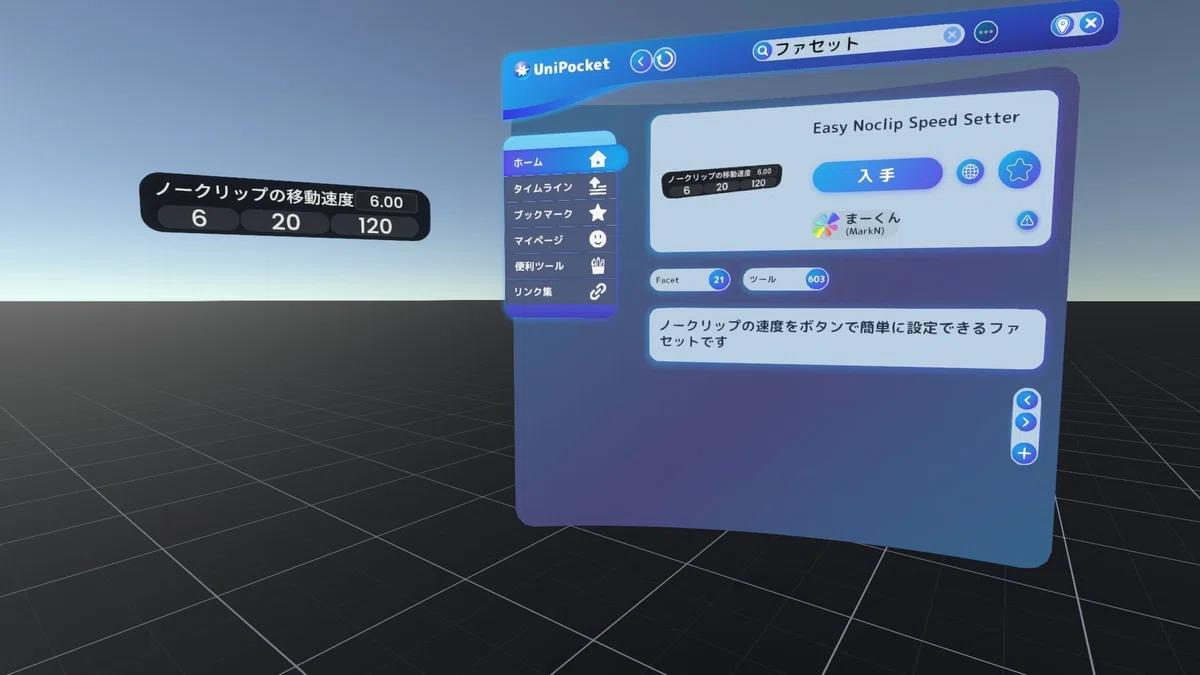This screenshot has width=1200, height=675.
Task: Set noclip speed to 6 on the floating panel
Action: pyautogui.click(x=199, y=220)
